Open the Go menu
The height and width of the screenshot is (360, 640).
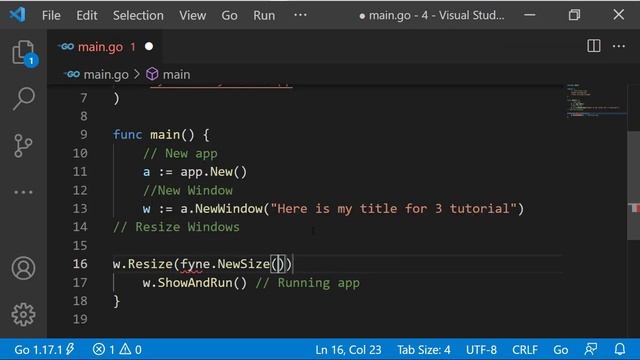(x=229, y=16)
